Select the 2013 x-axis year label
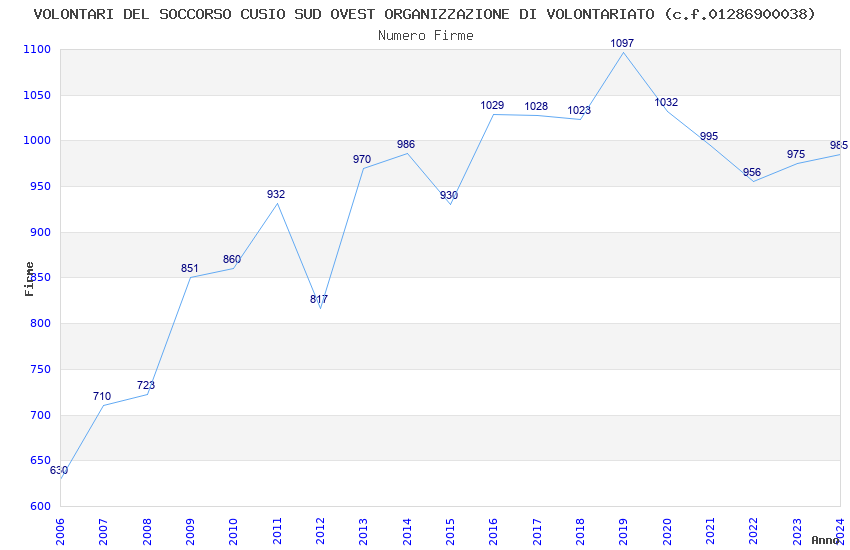The image size is (850, 550). coord(363,532)
